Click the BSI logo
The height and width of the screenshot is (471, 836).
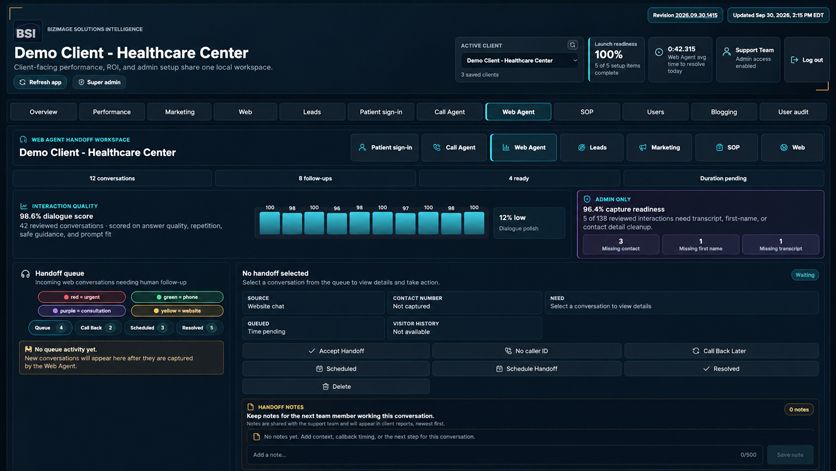point(26,33)
